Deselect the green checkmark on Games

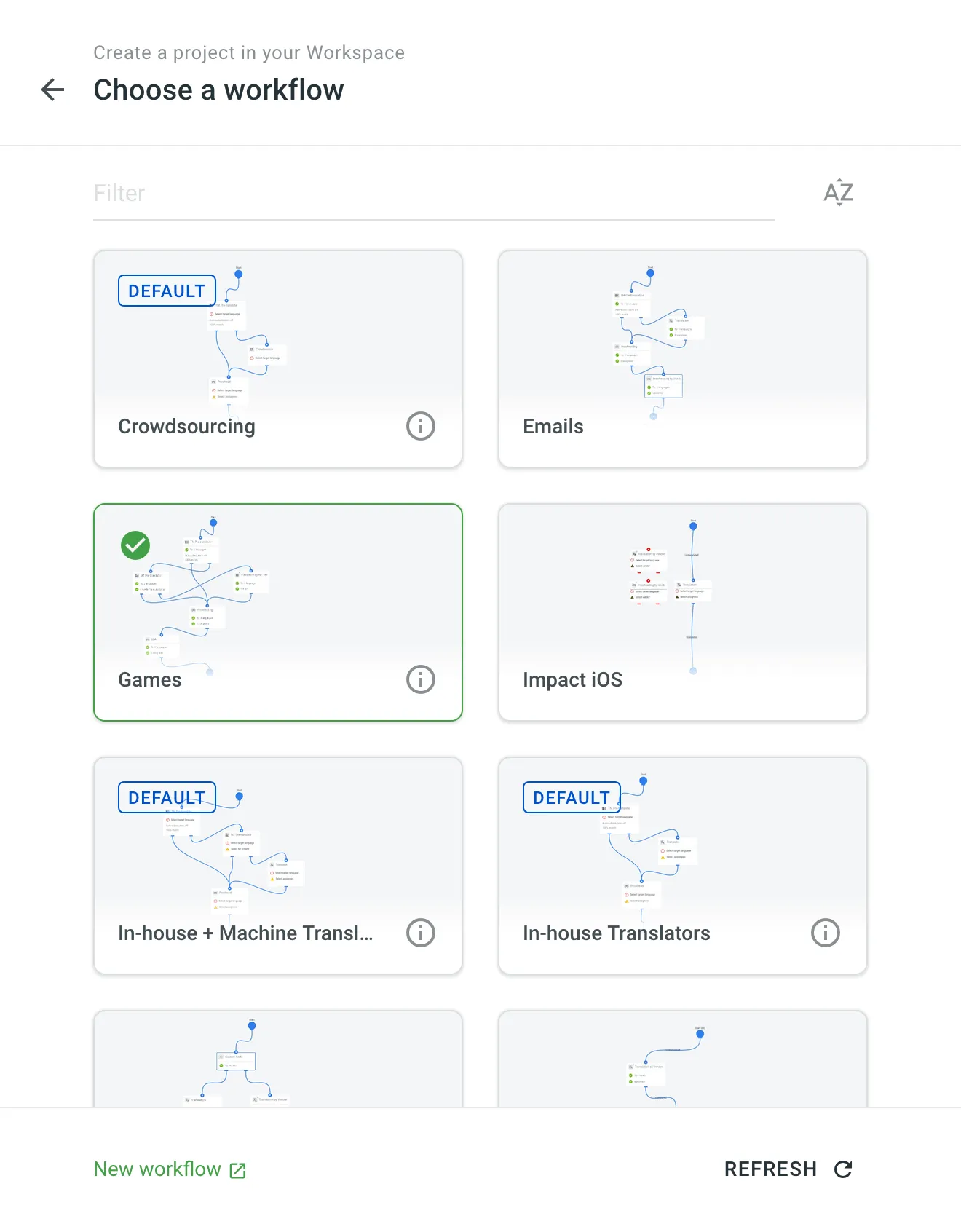(135, 545)
